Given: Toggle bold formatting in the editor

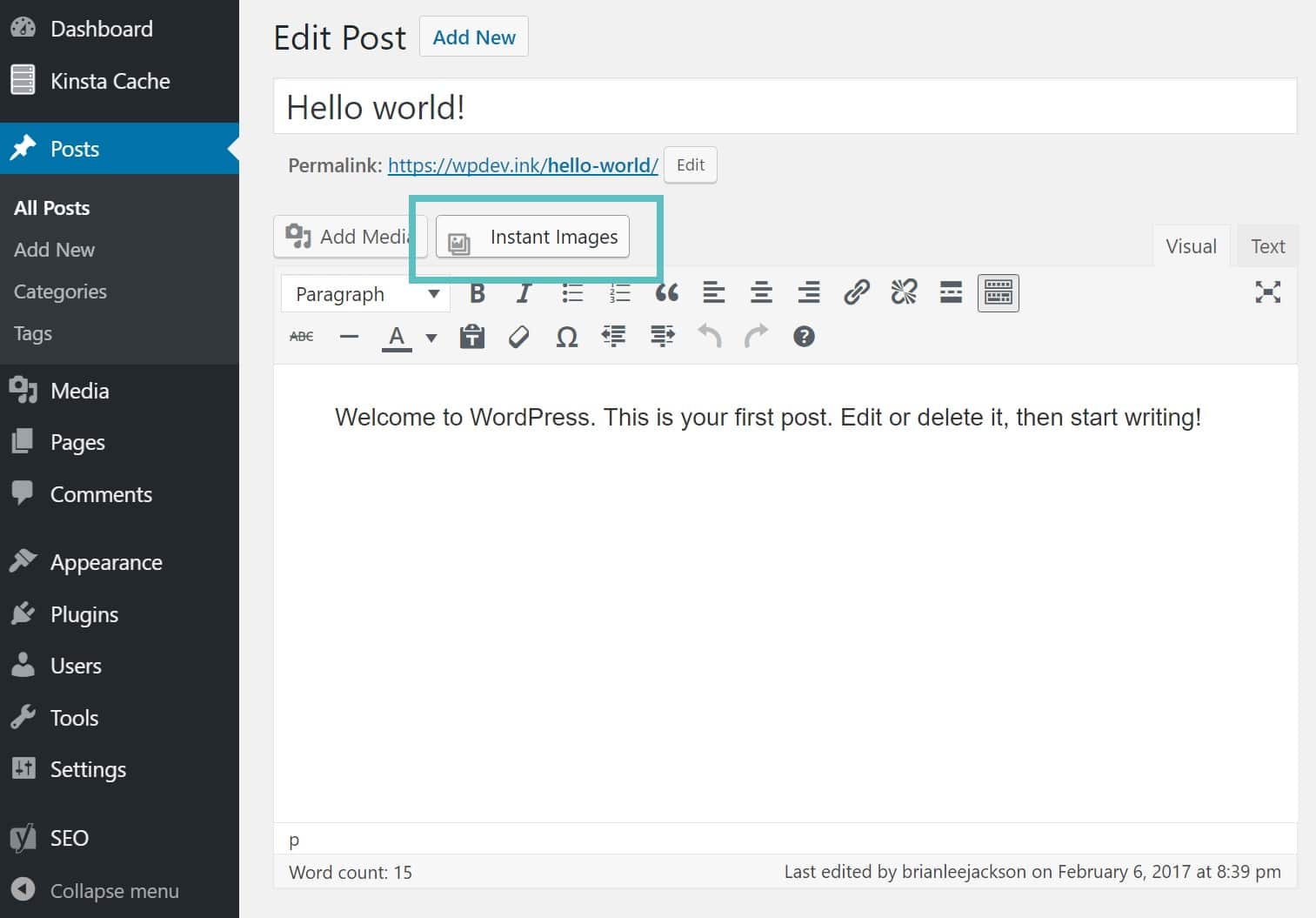Looking at the screenshot, I should pos(477,292).
